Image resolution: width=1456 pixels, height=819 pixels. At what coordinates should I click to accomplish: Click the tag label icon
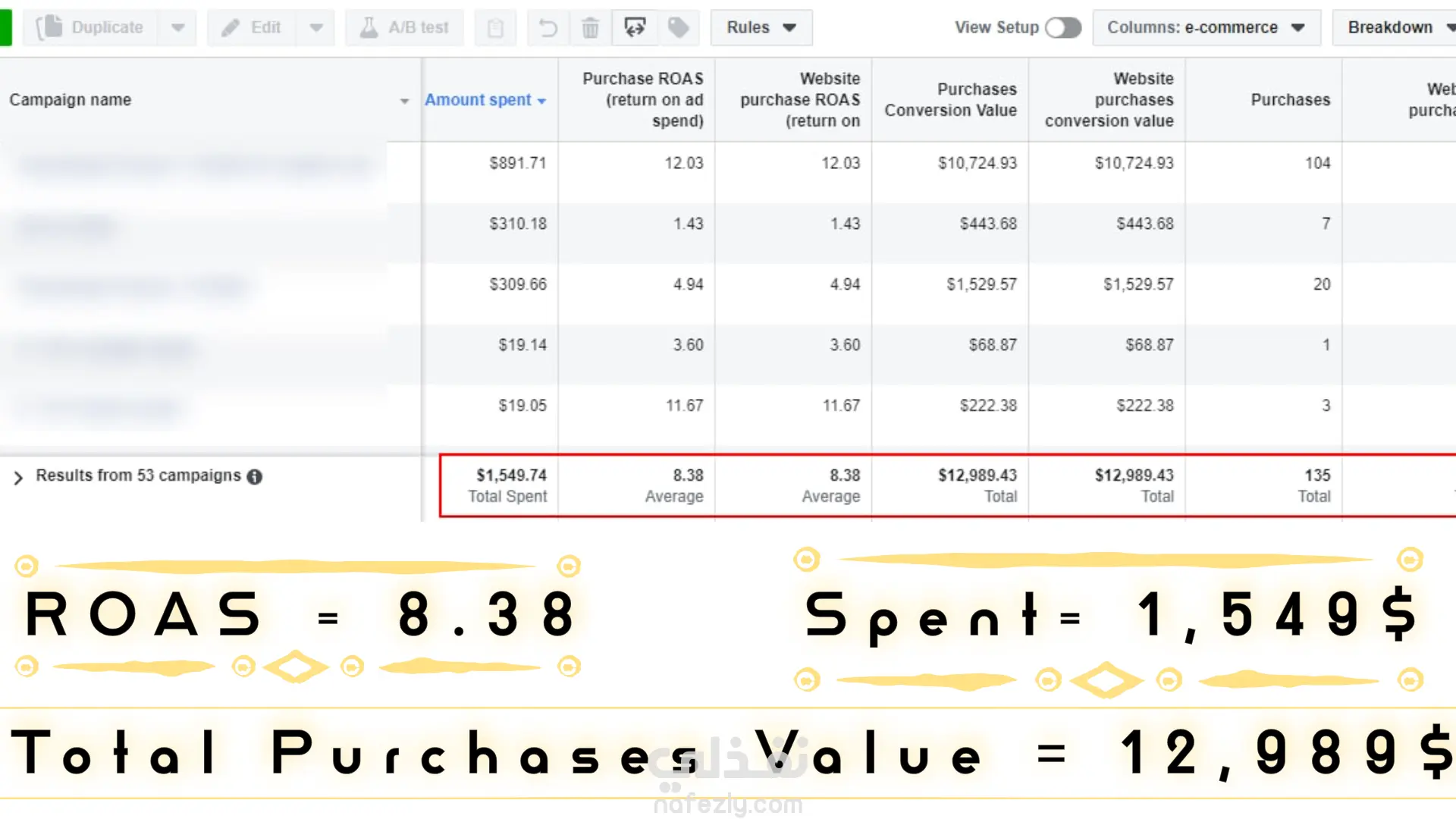click(x=678, y=28)
